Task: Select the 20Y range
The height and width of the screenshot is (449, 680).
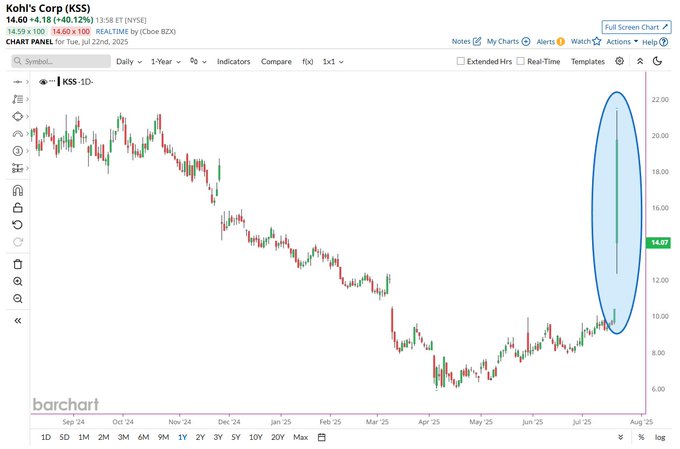Action: tap(278, 437)
